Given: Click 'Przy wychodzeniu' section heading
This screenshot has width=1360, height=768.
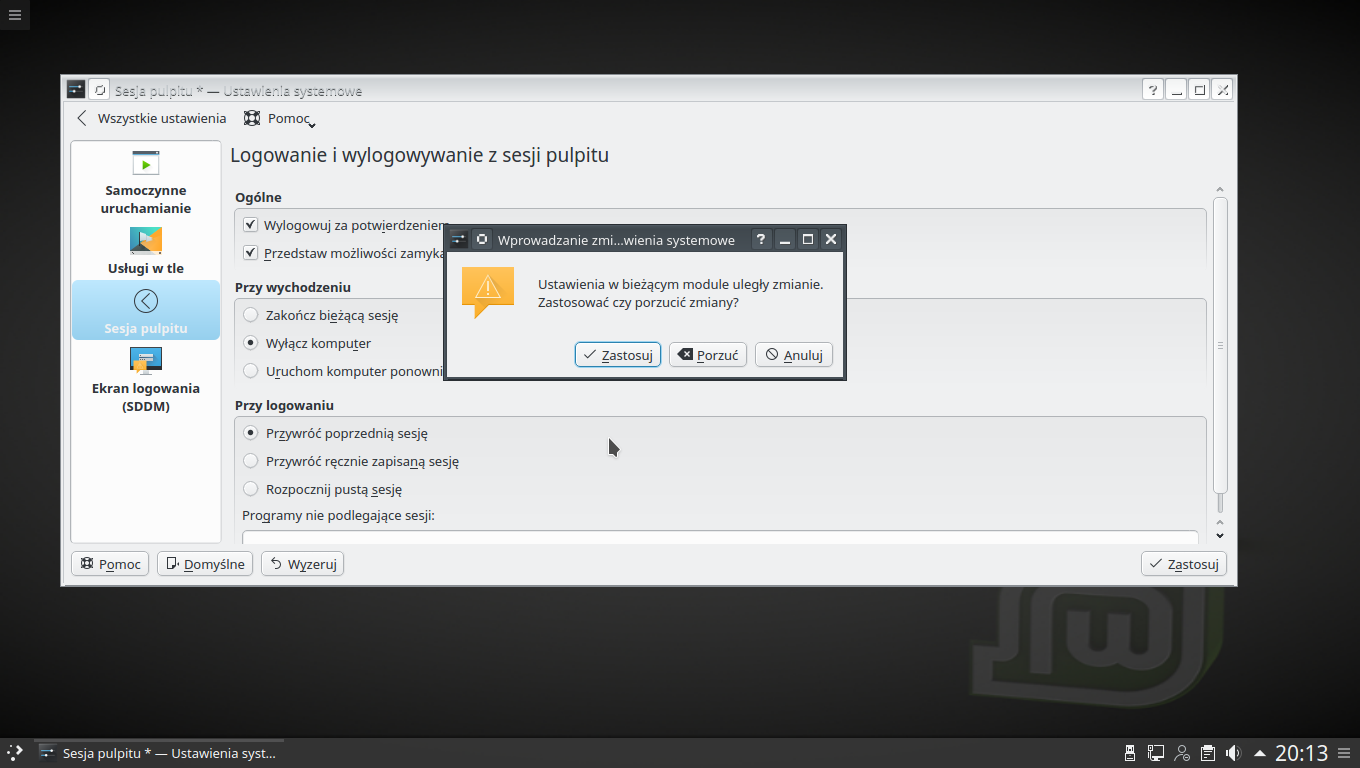Looking at the screenshot, I should click(293, 287).
